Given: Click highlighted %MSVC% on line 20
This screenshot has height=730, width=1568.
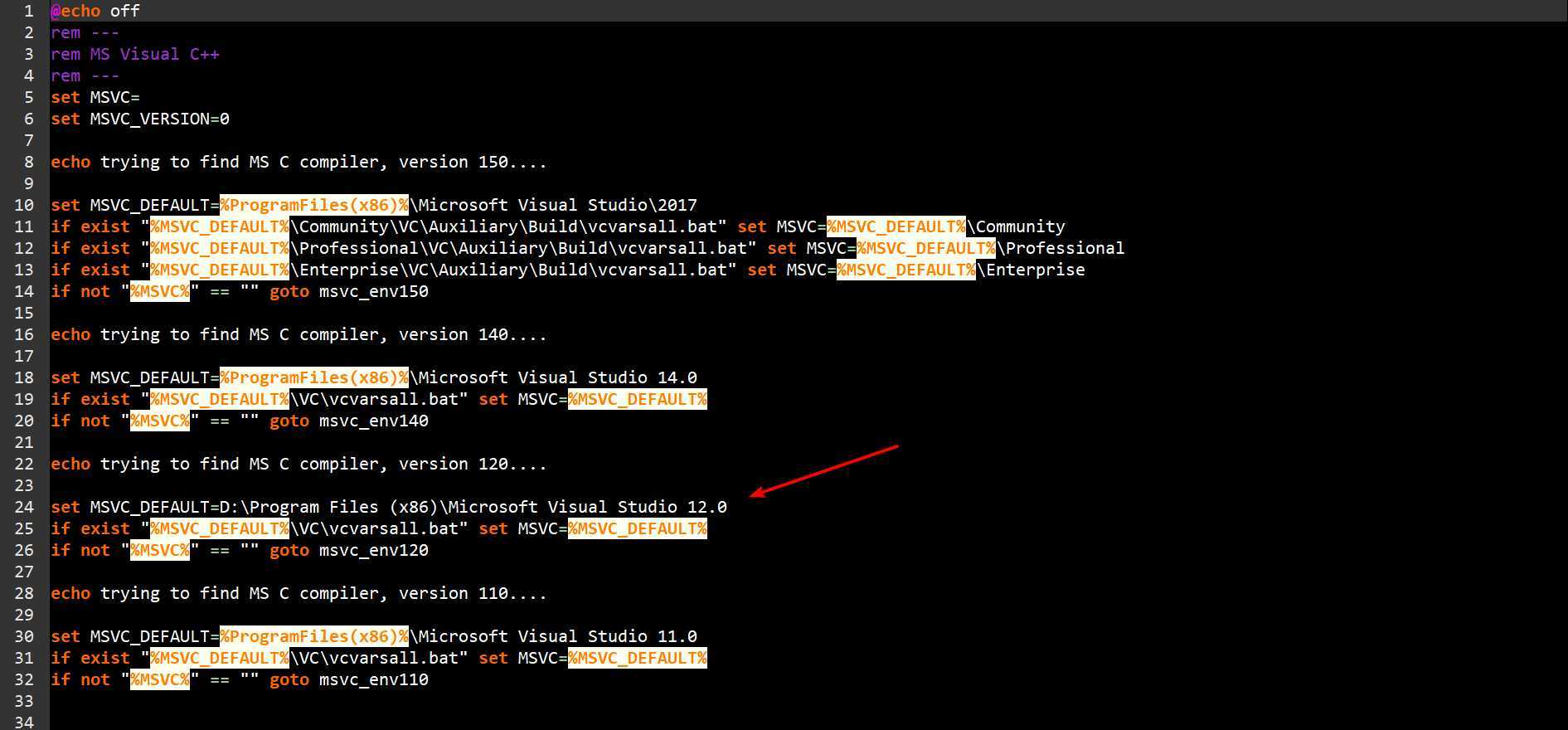Looking at the screenshot, I should tap(160, 421).
